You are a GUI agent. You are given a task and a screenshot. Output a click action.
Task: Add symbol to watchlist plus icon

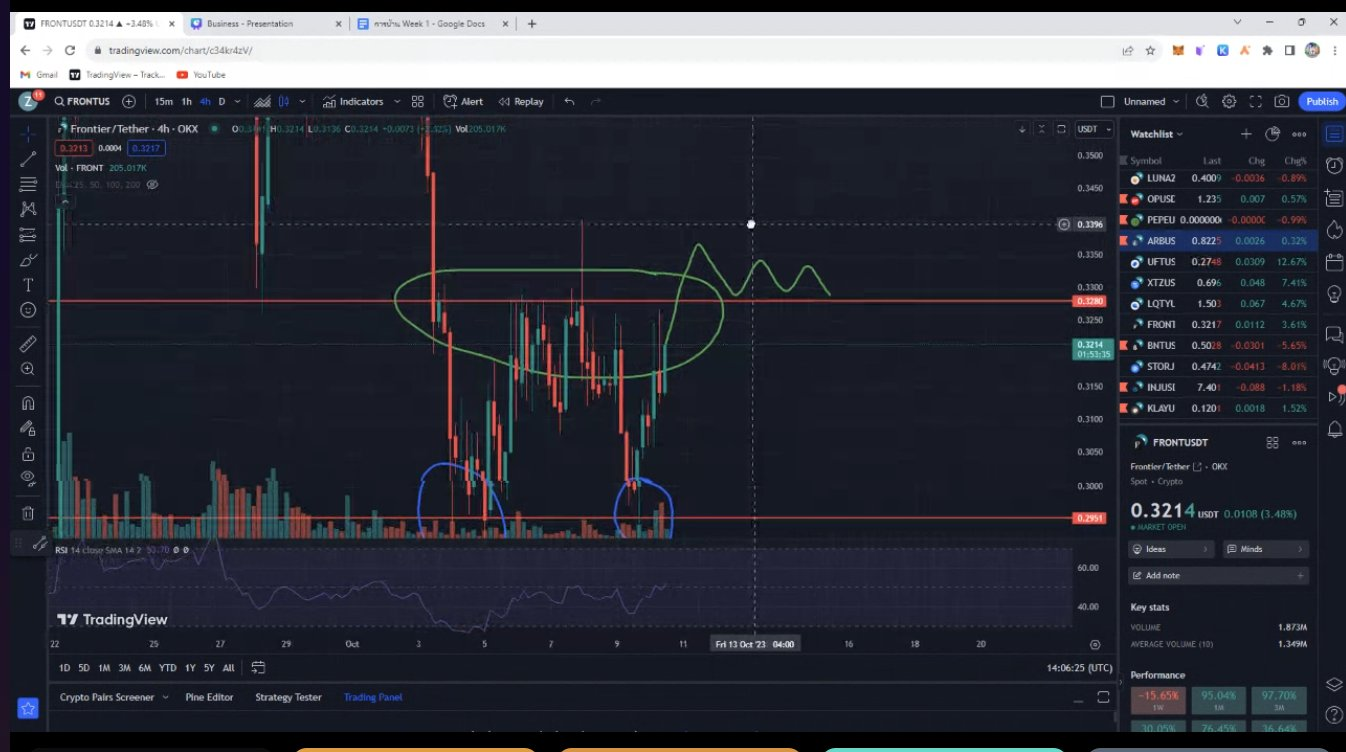click(x=1246, y=134)
